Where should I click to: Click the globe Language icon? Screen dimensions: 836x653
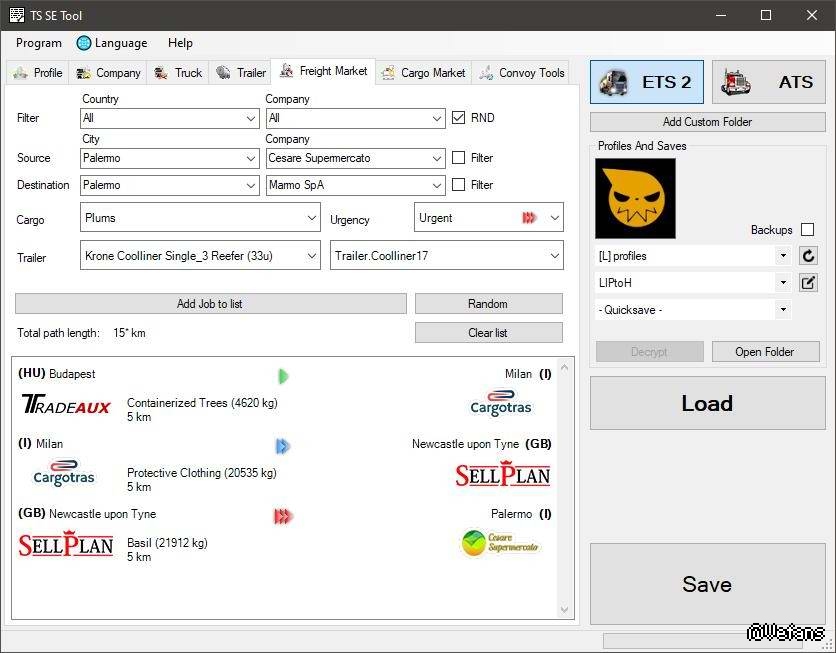coord(84,43)
